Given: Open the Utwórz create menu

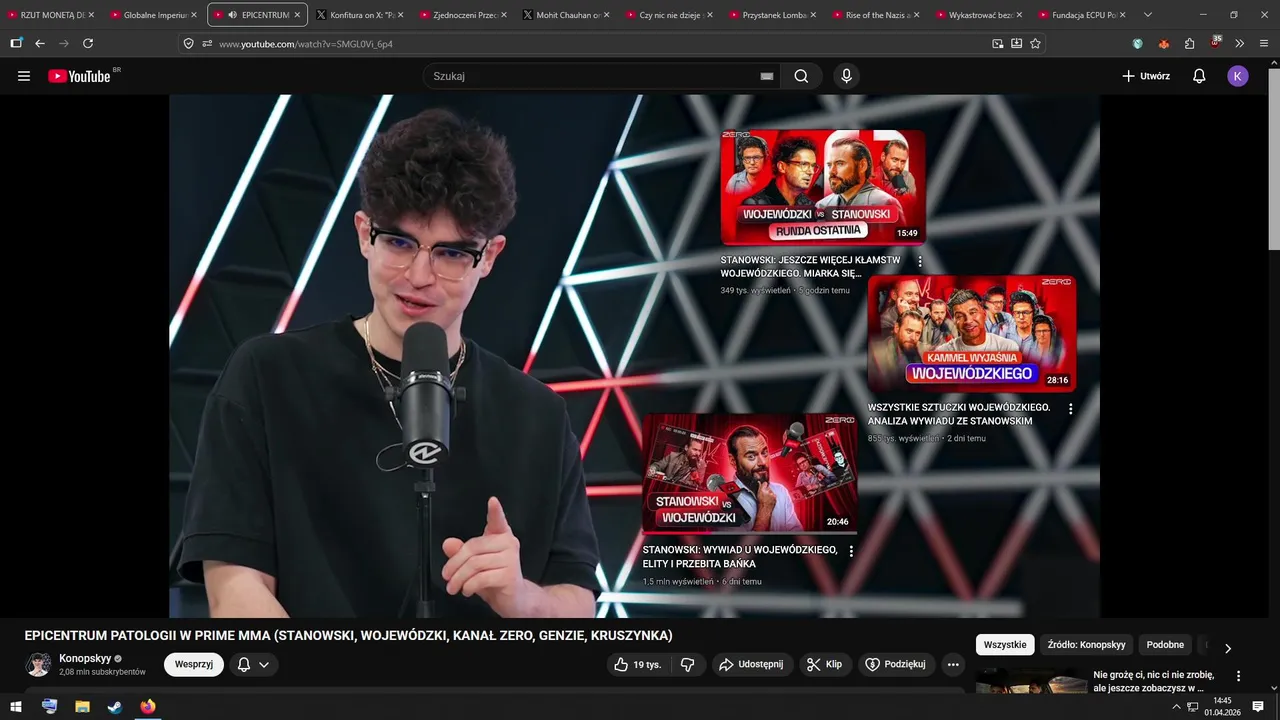Looking at the screenshot, I should (x=1146, y=76).
